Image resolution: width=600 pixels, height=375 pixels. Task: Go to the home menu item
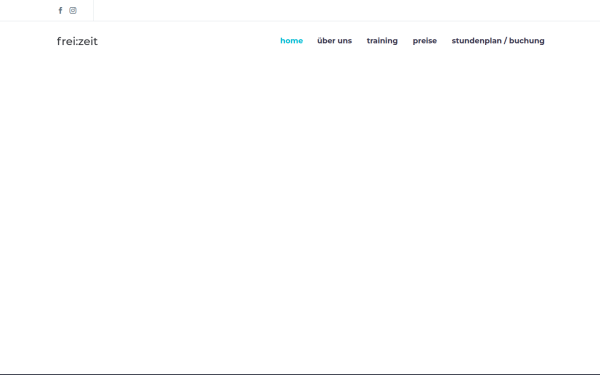[x=292, y=41]
